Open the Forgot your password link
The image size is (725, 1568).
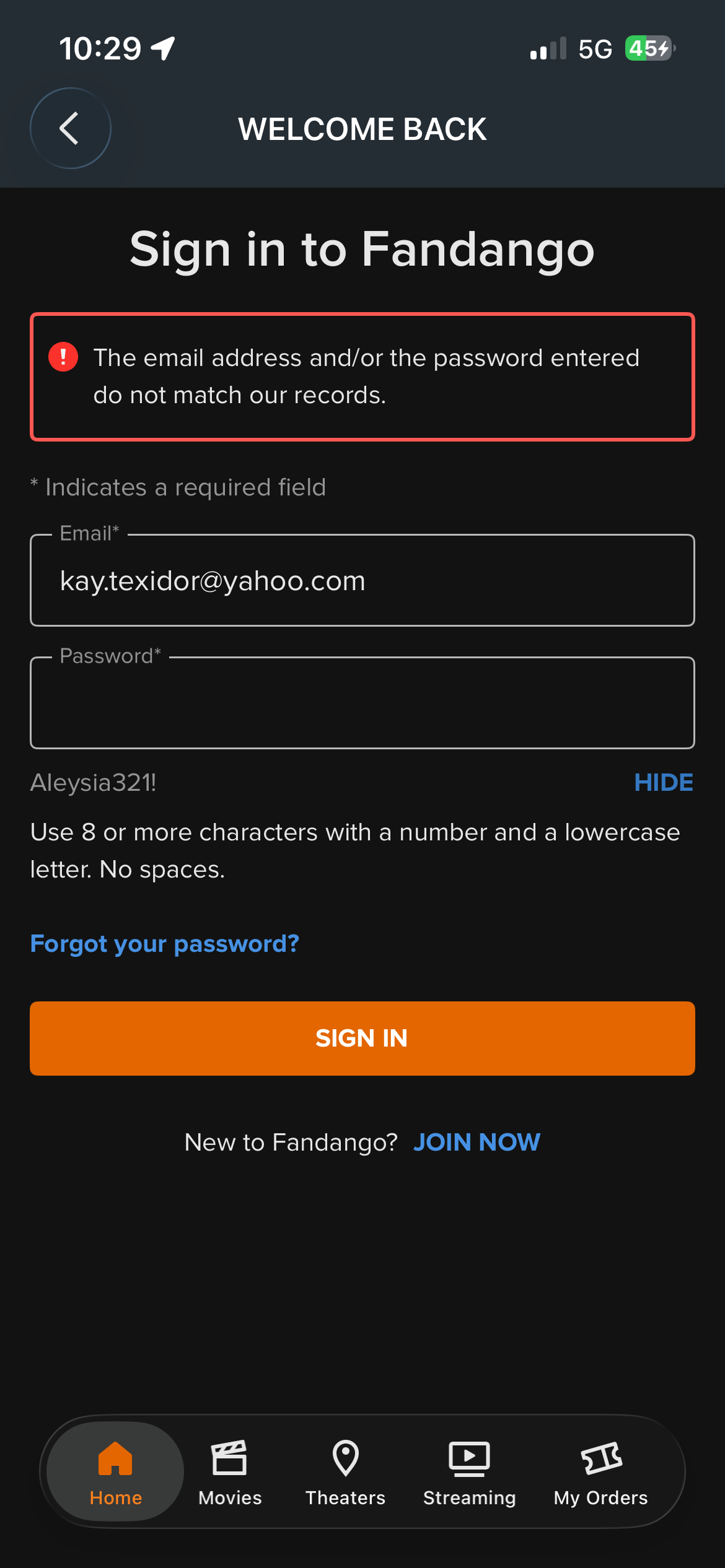tap(165, 944)
